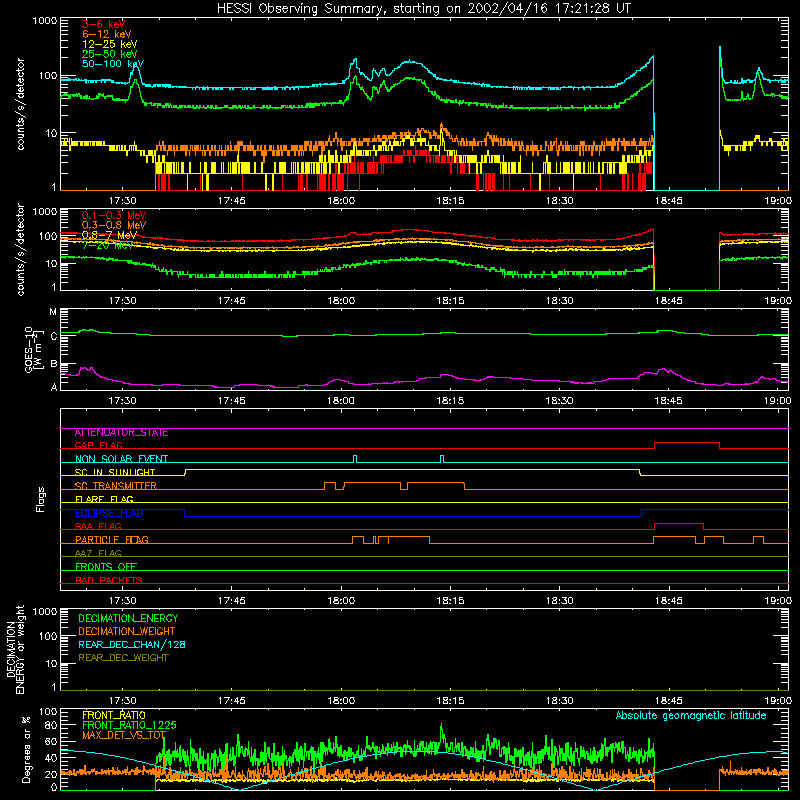The image size is (800, 800).
Task: Click the 7-20 MeV legend label
Action: click(x=107, y=245)
